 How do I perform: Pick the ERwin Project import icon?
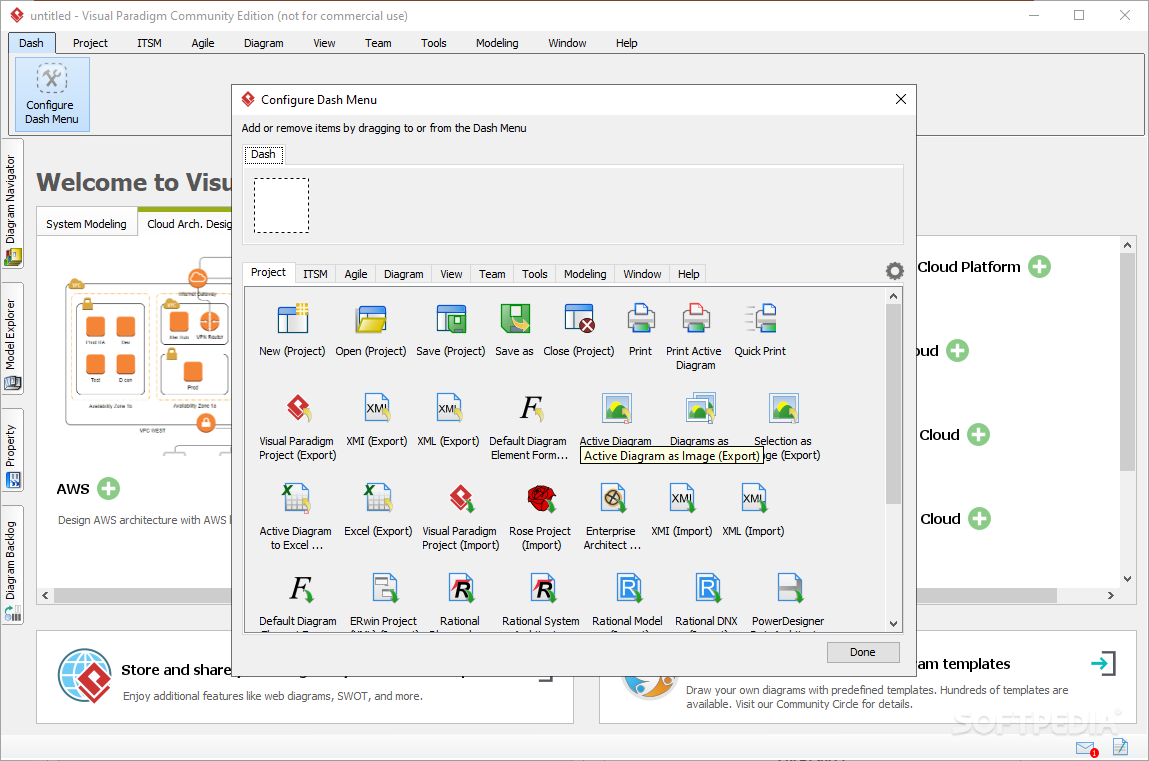click(384, 588)
